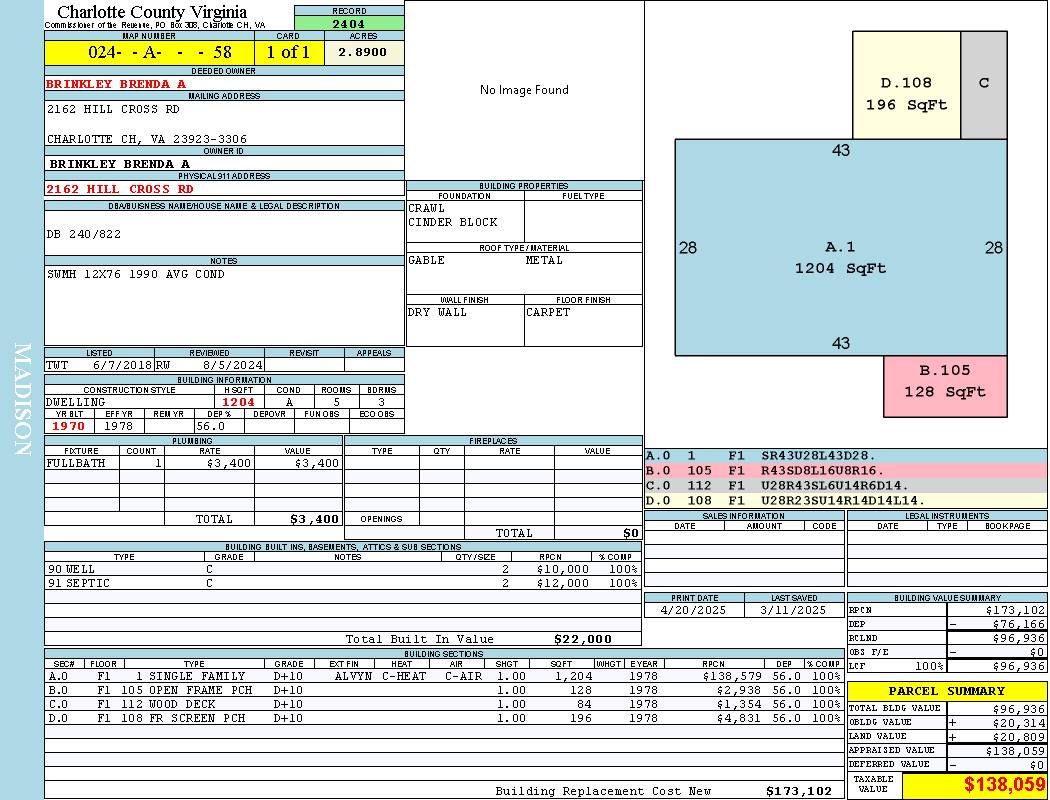
Task: Click the No Image Found placeholder
Action: 524,90
